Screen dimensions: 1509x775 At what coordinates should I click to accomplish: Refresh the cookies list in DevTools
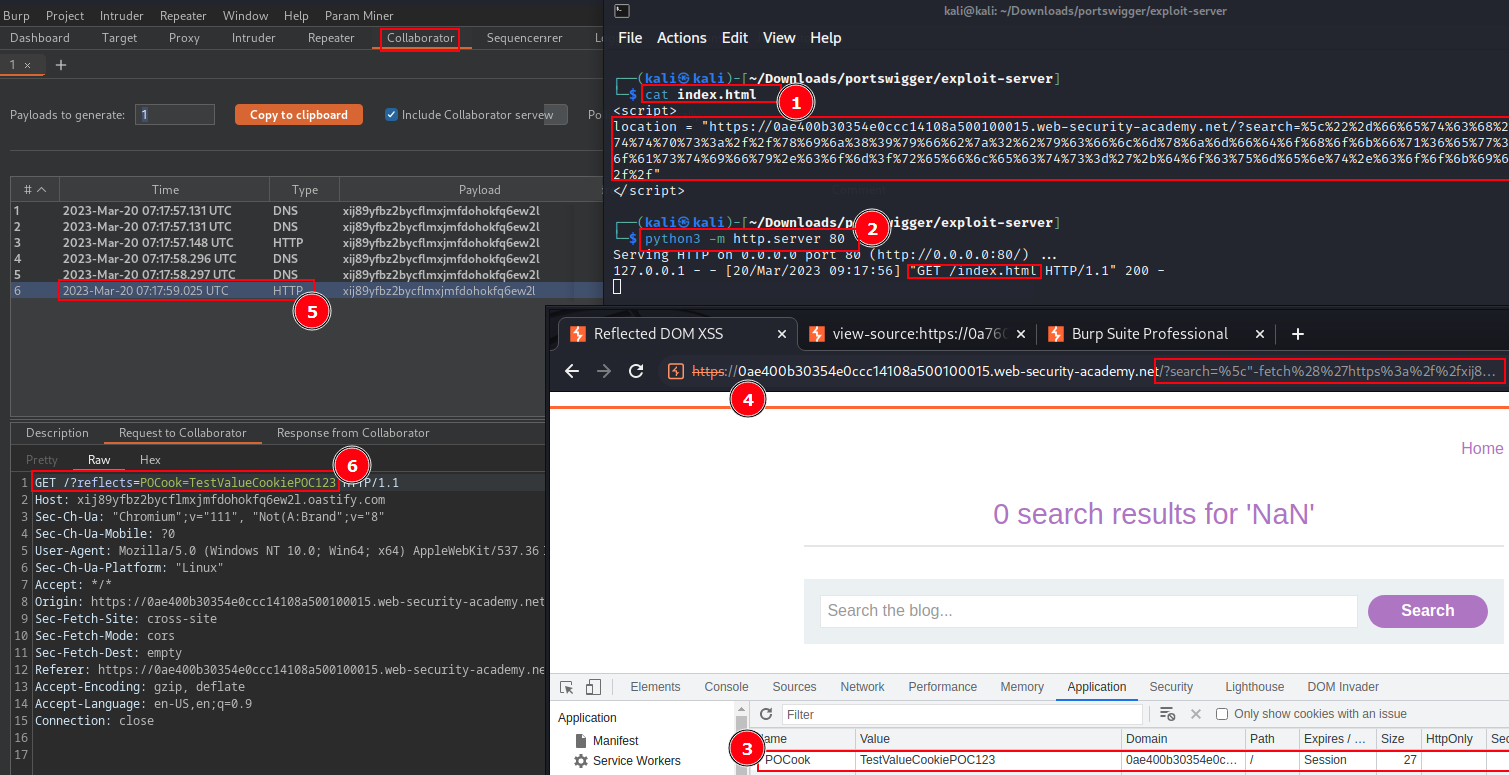[767, 714]
